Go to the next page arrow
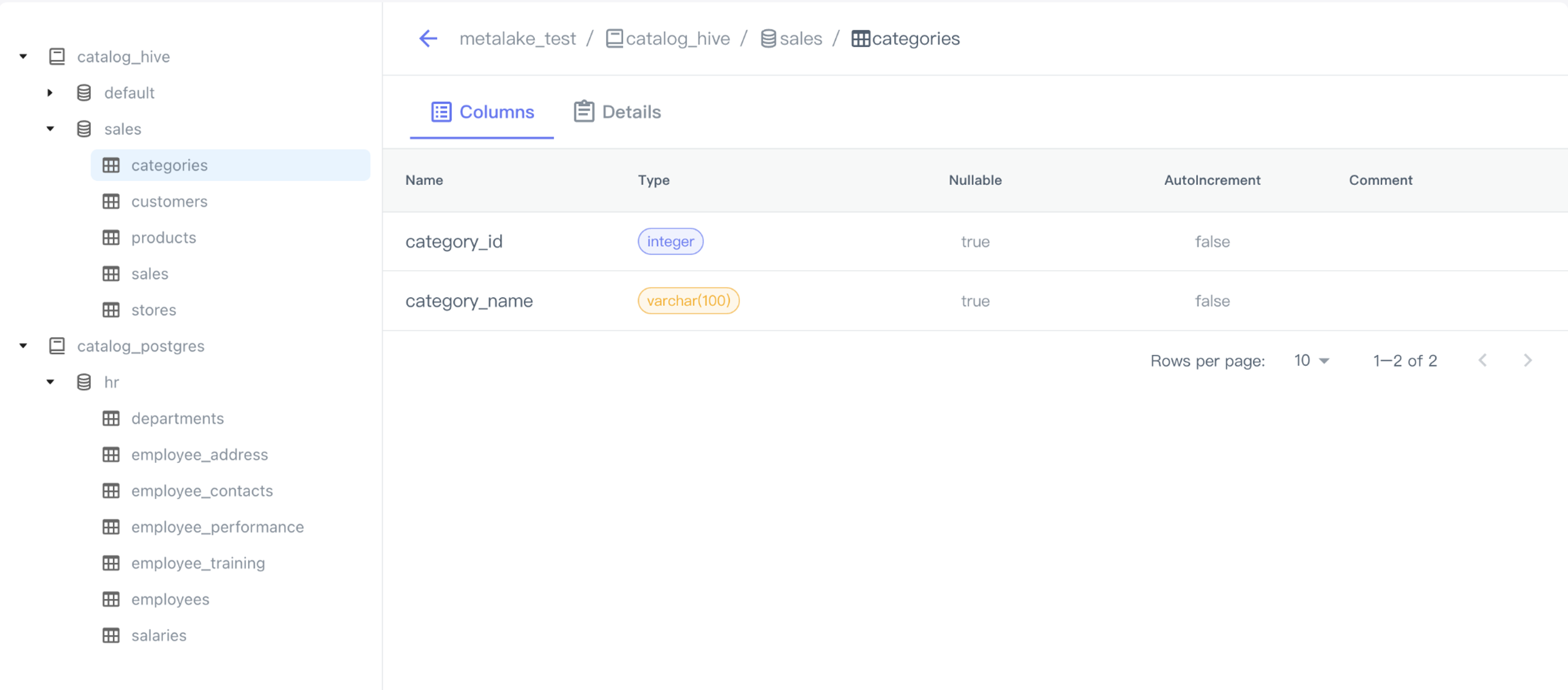 [1527, 360]
